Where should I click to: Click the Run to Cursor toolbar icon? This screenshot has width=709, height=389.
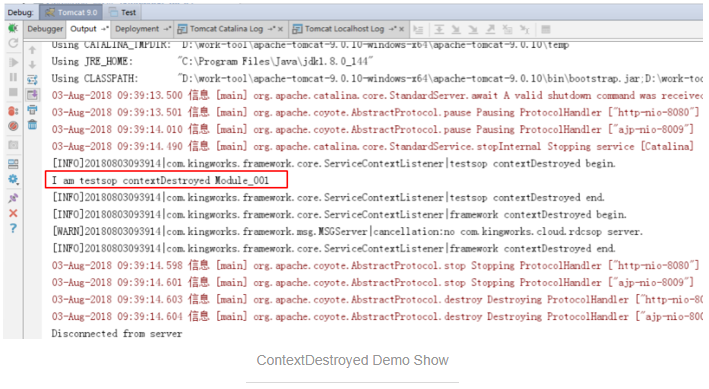pos(525,29)
